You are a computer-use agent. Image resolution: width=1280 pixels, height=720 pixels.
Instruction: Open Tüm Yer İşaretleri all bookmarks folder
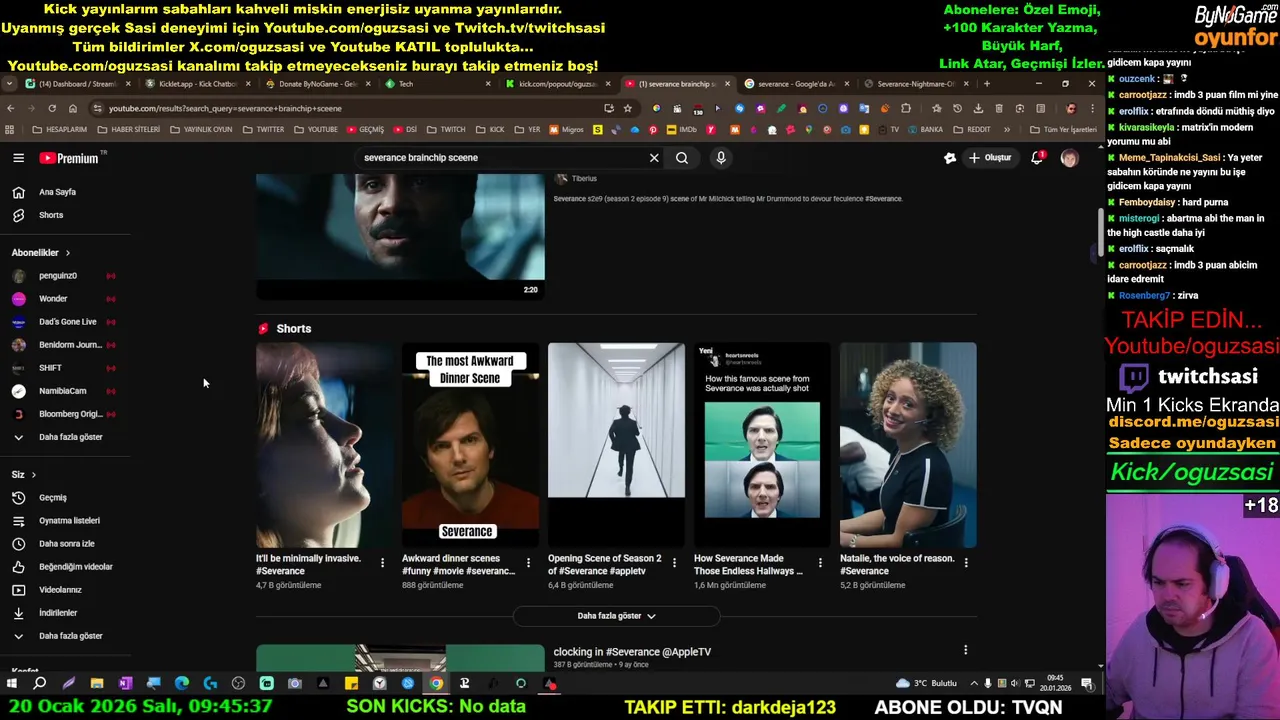click(x=1063, y=130)
